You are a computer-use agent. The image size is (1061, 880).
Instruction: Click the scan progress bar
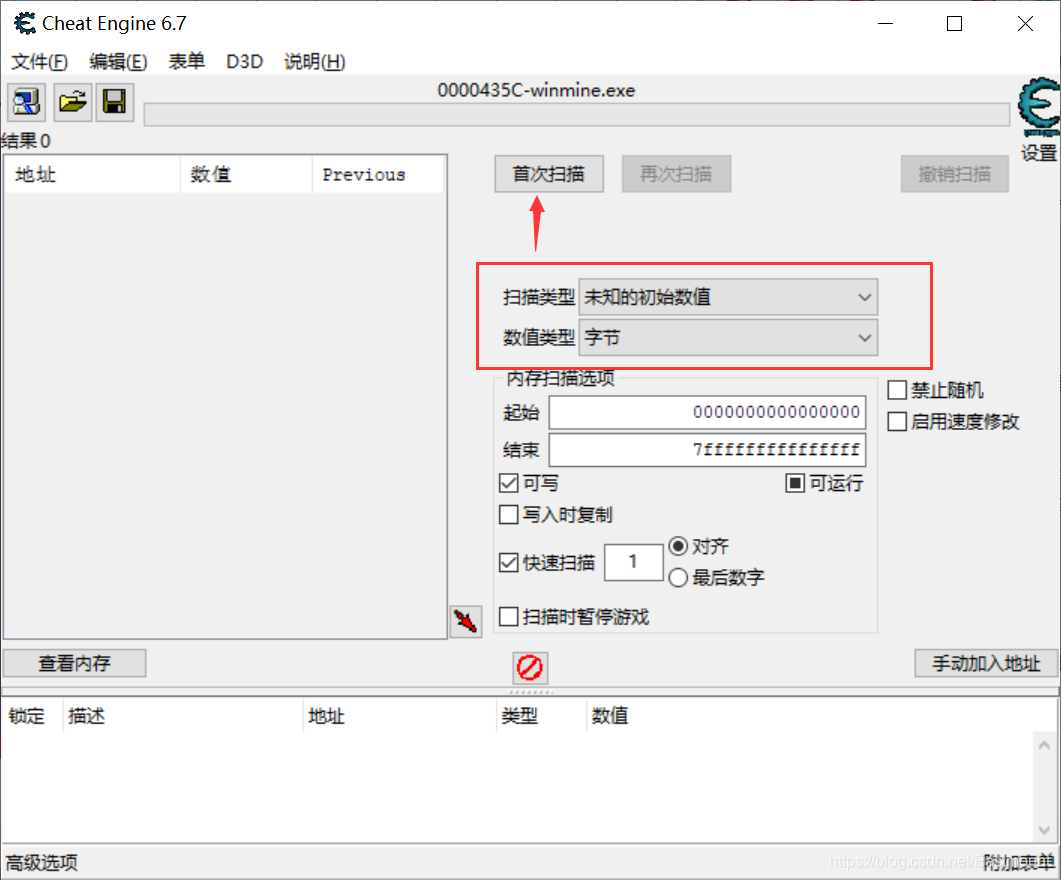point(577,114)
